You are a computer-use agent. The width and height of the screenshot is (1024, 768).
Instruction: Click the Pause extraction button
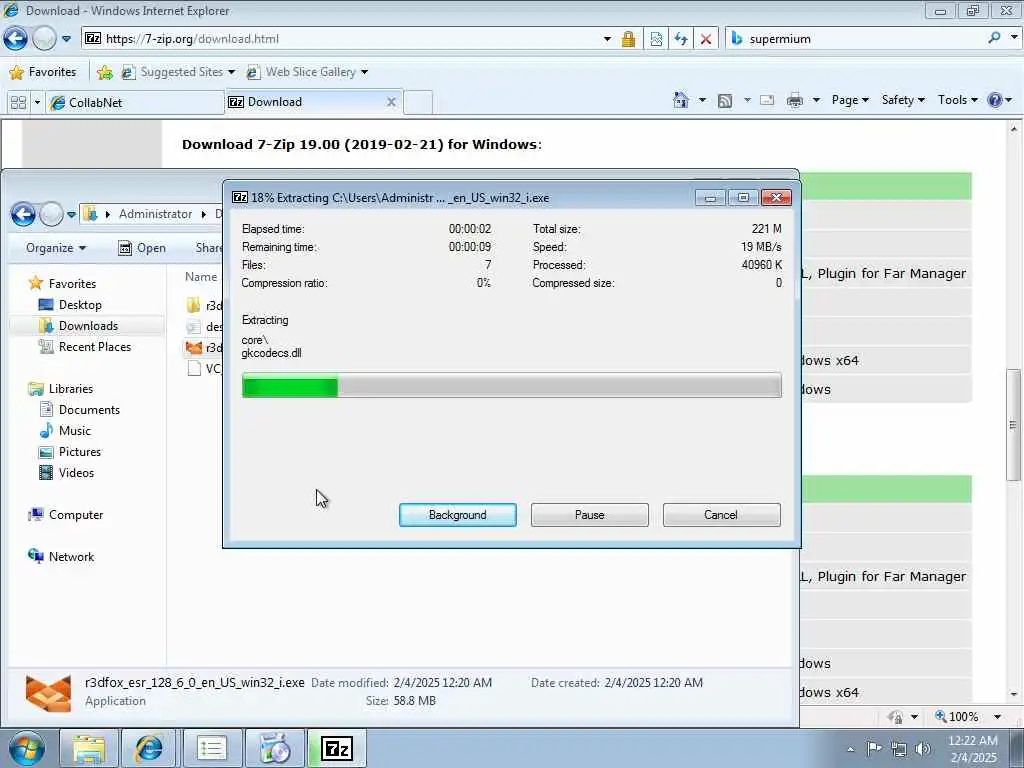tap(590, 515)
